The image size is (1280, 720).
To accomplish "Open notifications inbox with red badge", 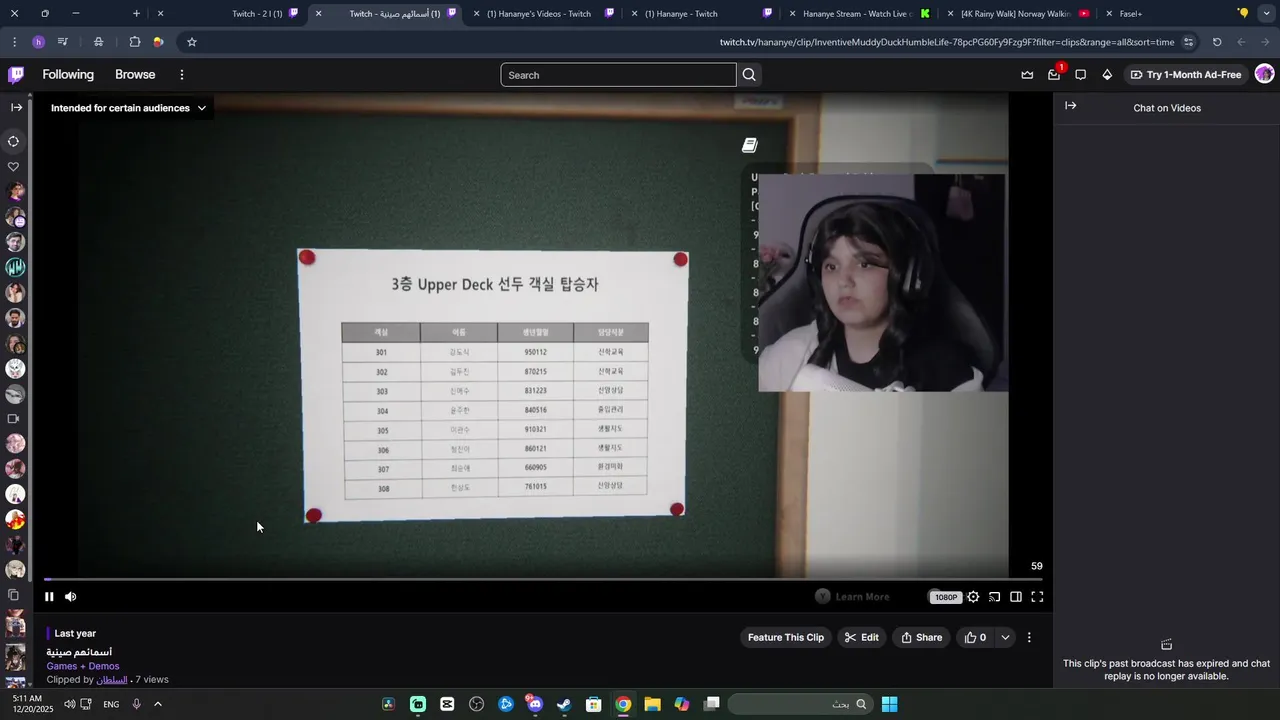I will coord(1054,75).
